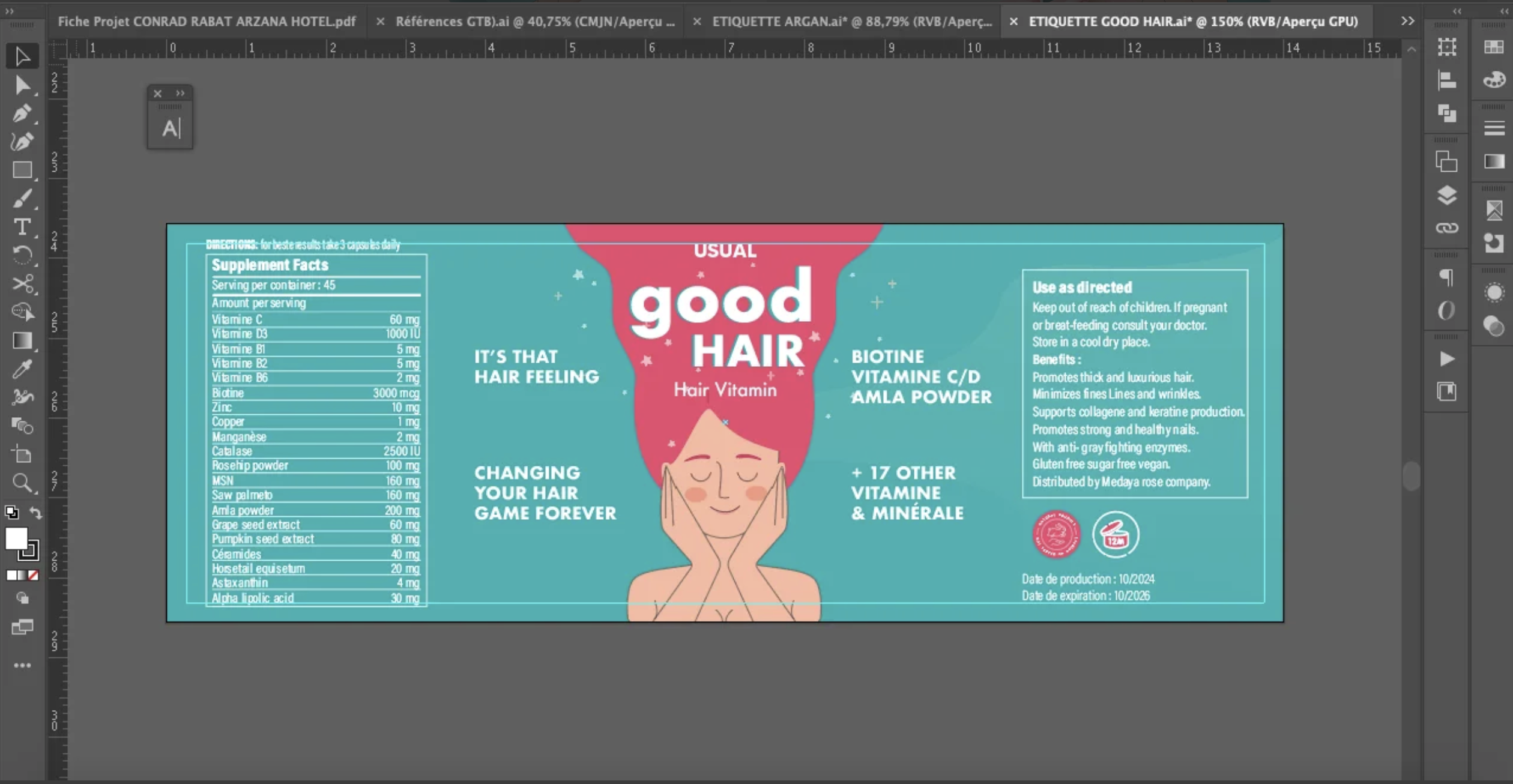Click the 'Hair Vitamin' text on artwork

(x=725, y=390)
